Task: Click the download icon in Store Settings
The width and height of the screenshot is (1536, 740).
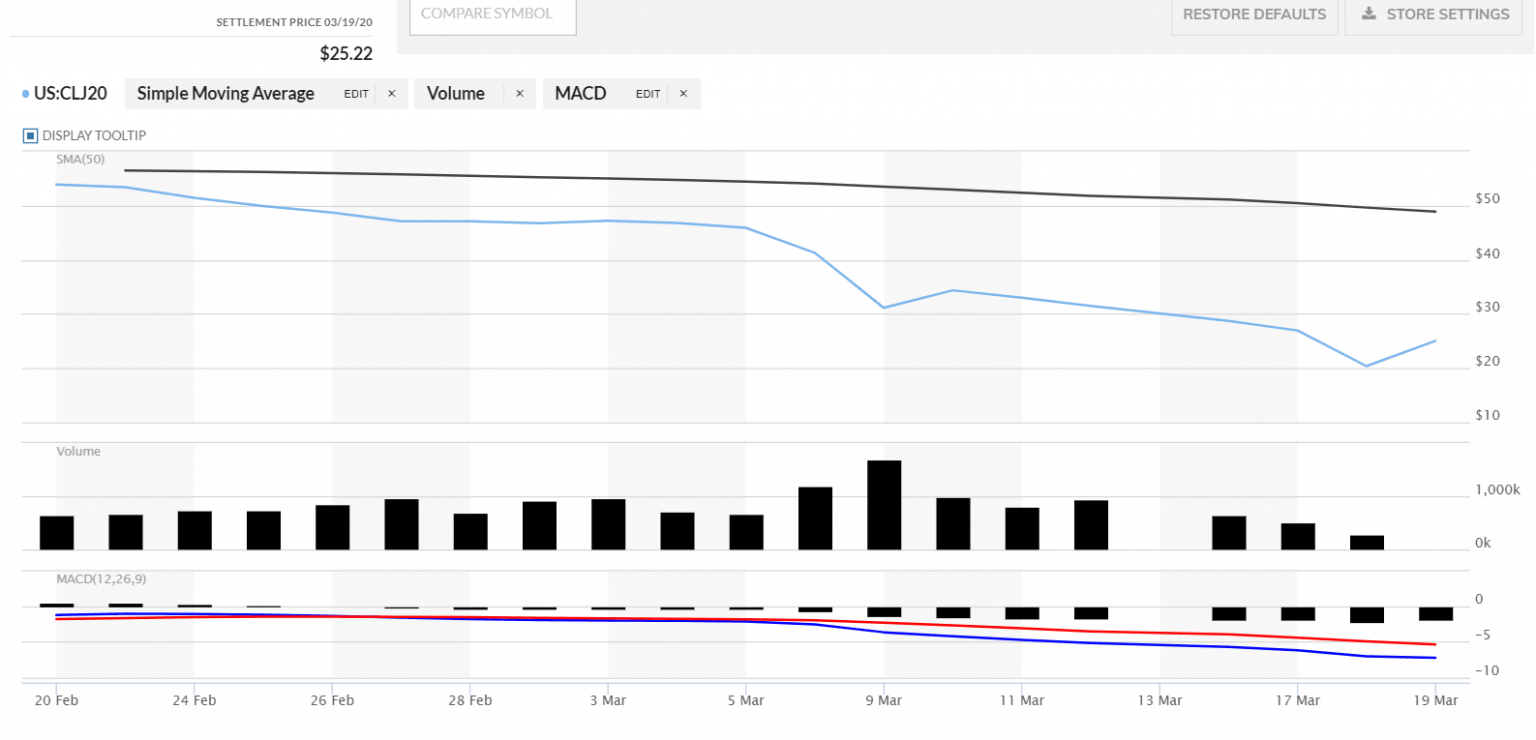Action: pyautogui.click(x=1368, y=14)
